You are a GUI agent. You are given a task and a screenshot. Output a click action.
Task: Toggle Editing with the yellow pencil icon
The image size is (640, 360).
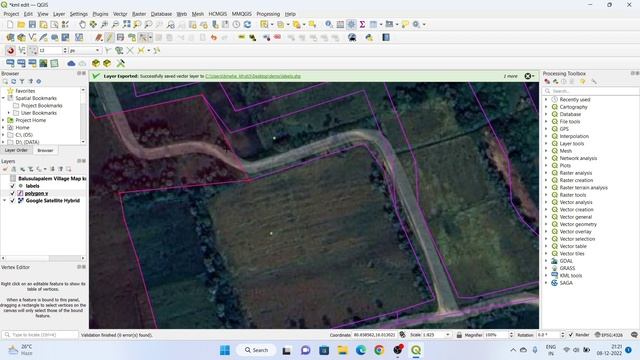109,38
